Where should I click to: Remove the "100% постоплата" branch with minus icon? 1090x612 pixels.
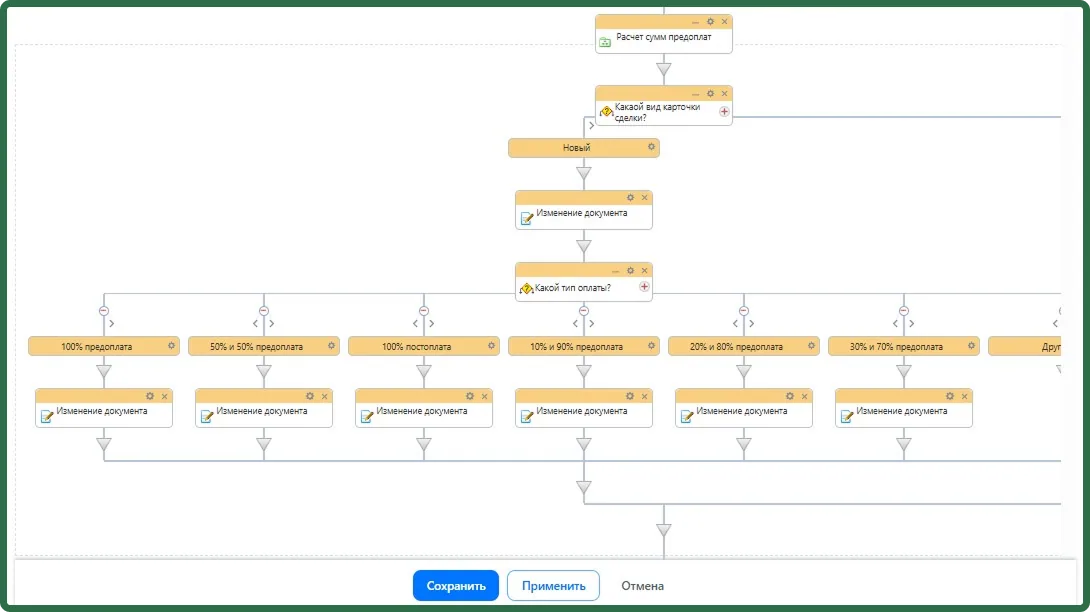[x=423, y=311]
